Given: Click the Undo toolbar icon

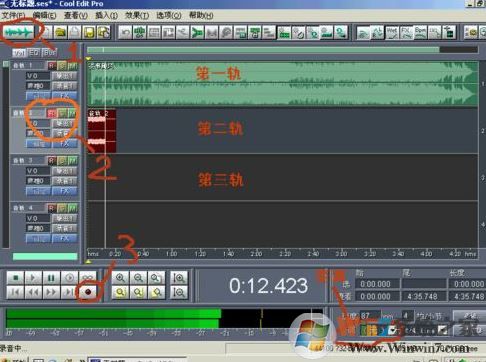Looking at the screenshot, I should coord(125,33).
